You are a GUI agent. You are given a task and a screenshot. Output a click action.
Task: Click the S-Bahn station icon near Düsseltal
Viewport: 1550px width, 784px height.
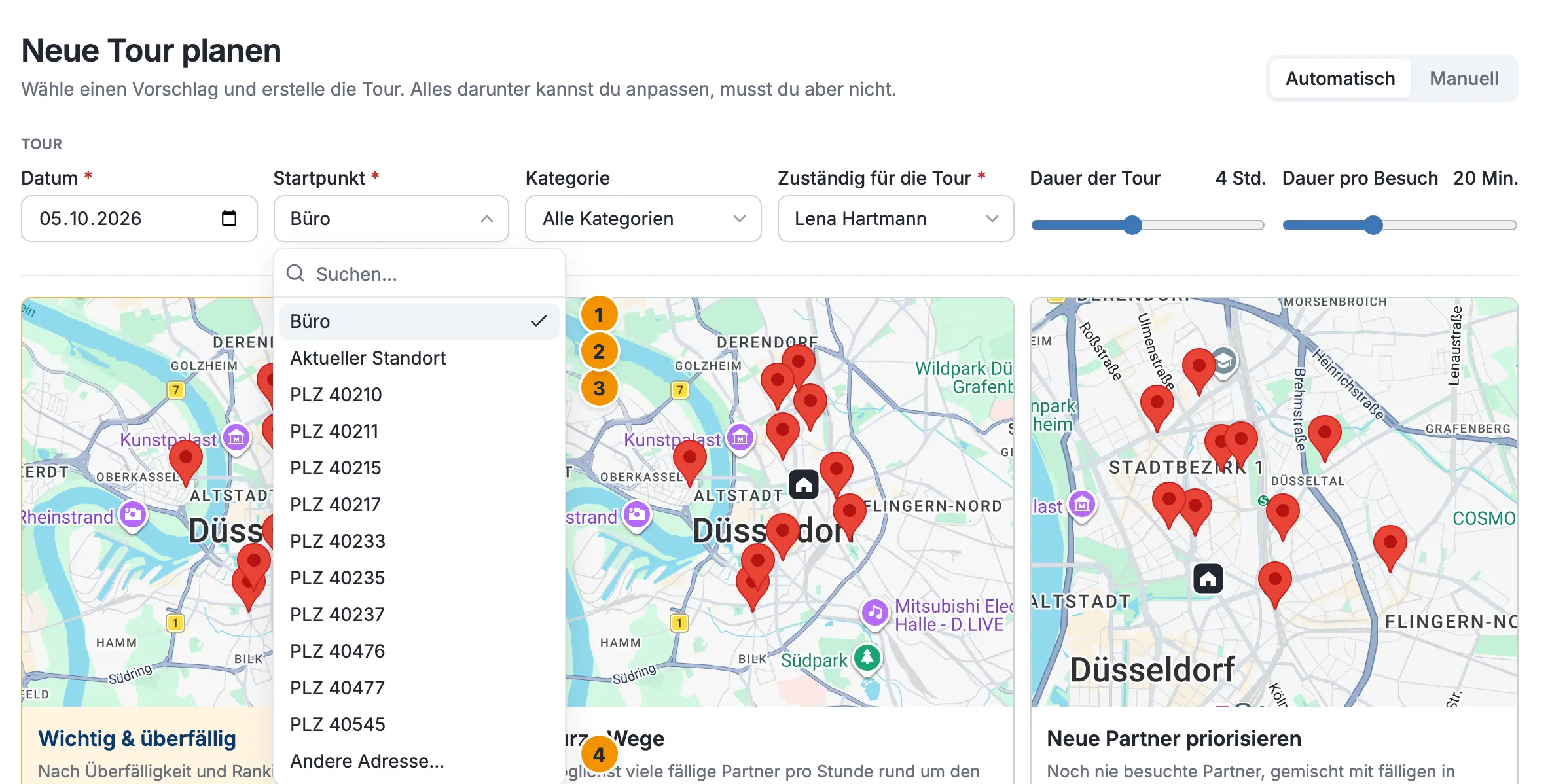click(x=1263, y=501)
